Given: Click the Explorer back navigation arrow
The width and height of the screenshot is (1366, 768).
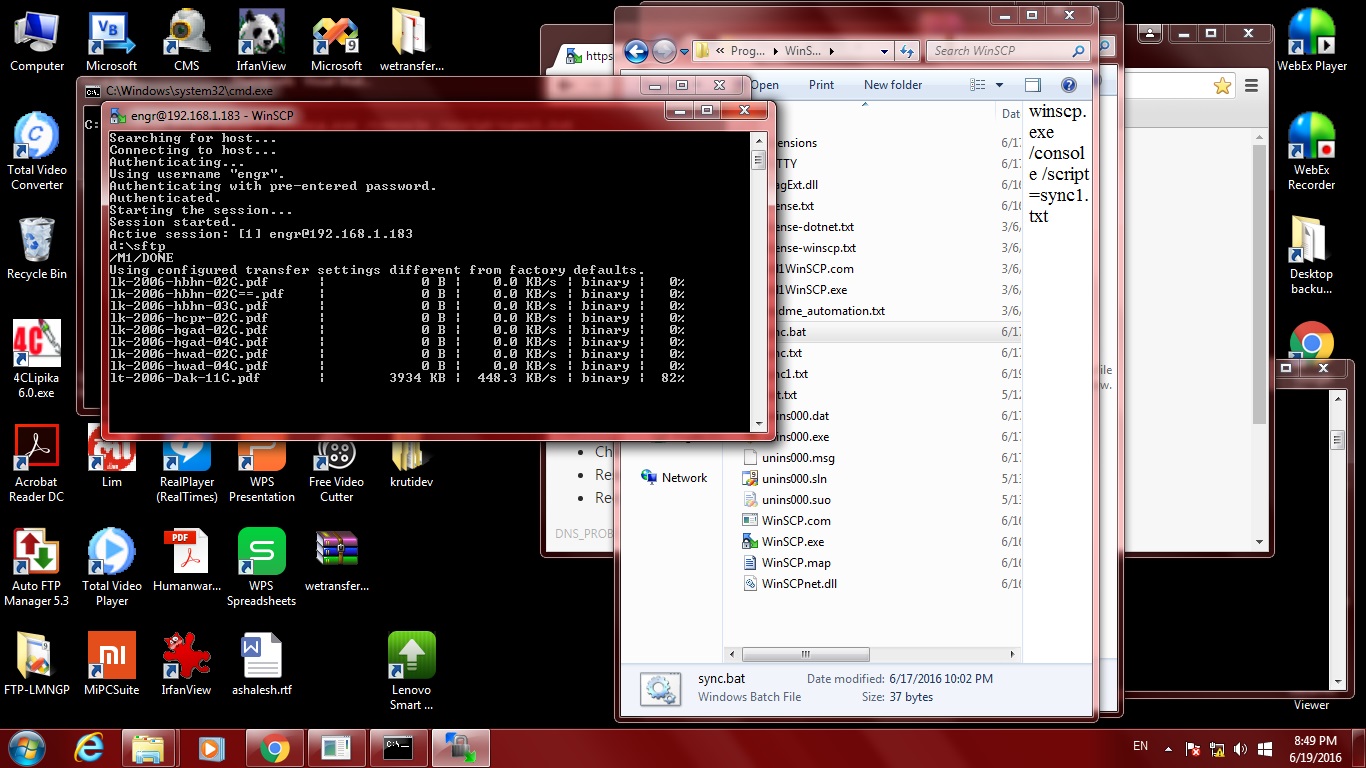Looking at the screenshot, I should click(636, 51).
